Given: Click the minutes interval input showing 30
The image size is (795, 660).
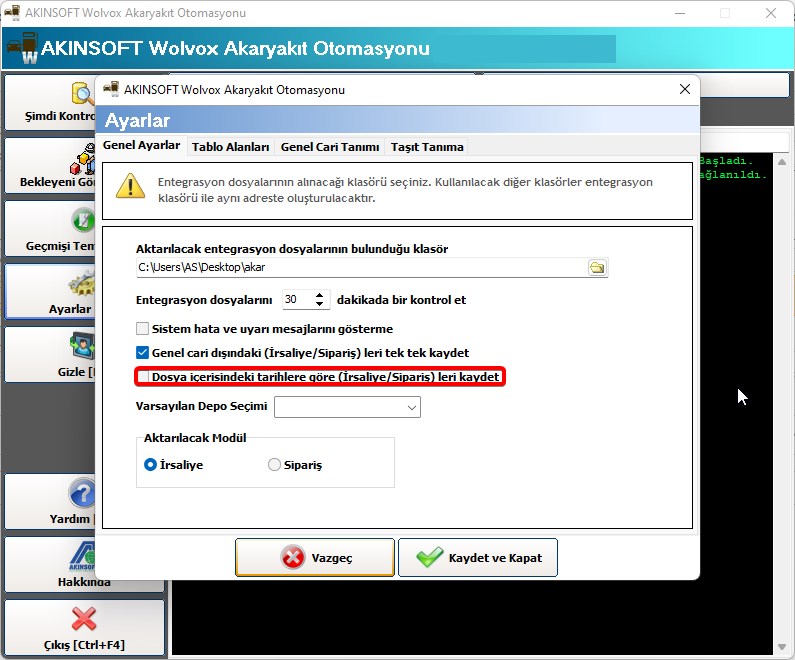Looking at the screenshot, I should [298, 300].
